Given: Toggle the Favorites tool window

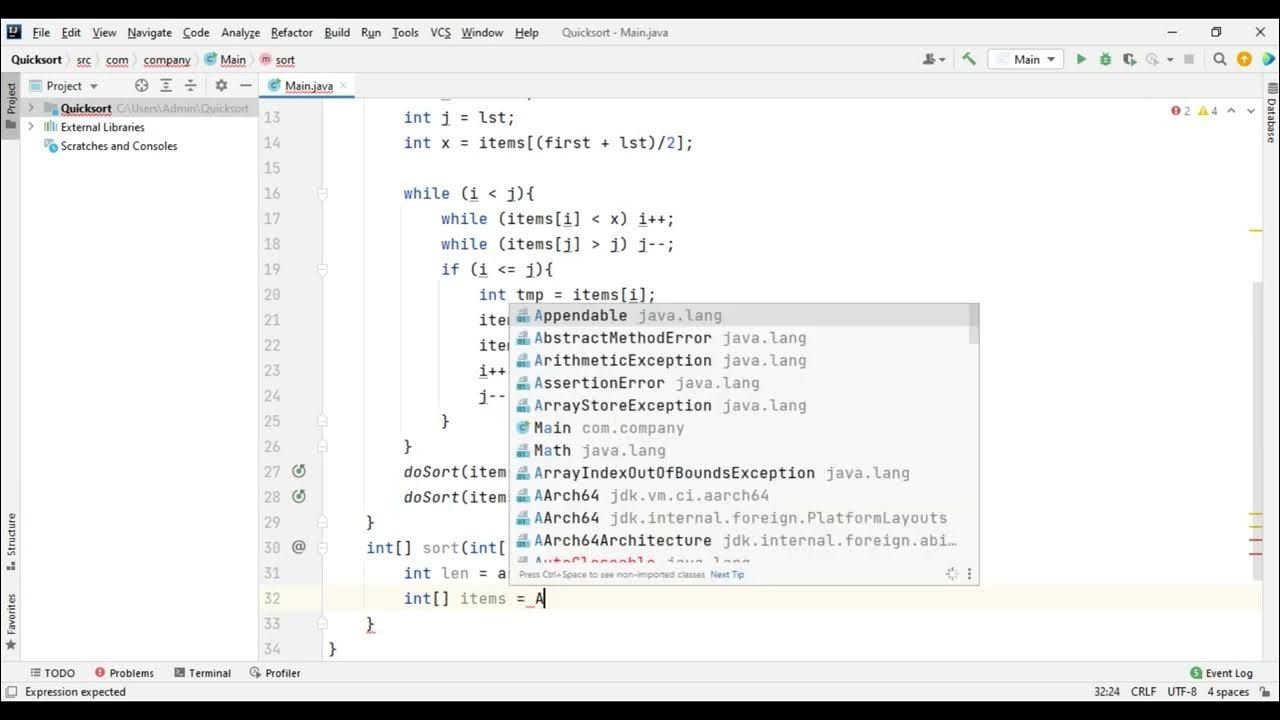Looking at the screenshot, I should [11, 621].
